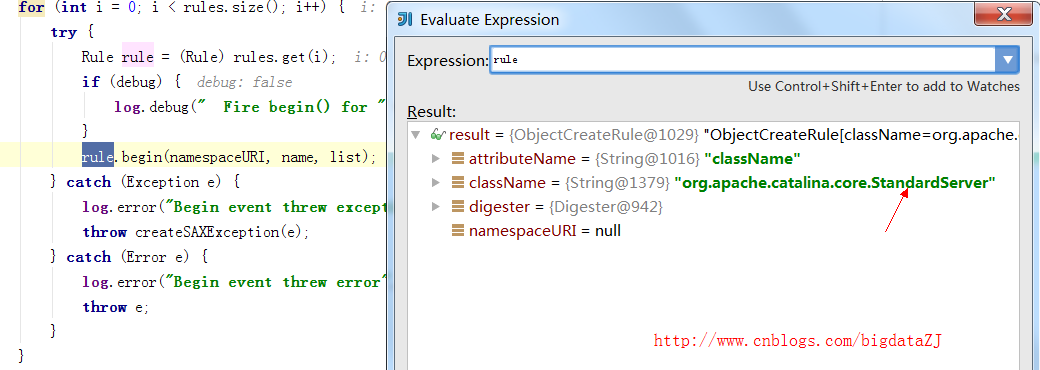Click the throw e; statement
Image resolution: width=1040 pixels, height=370 pixels.
click(x=115, y=307)
